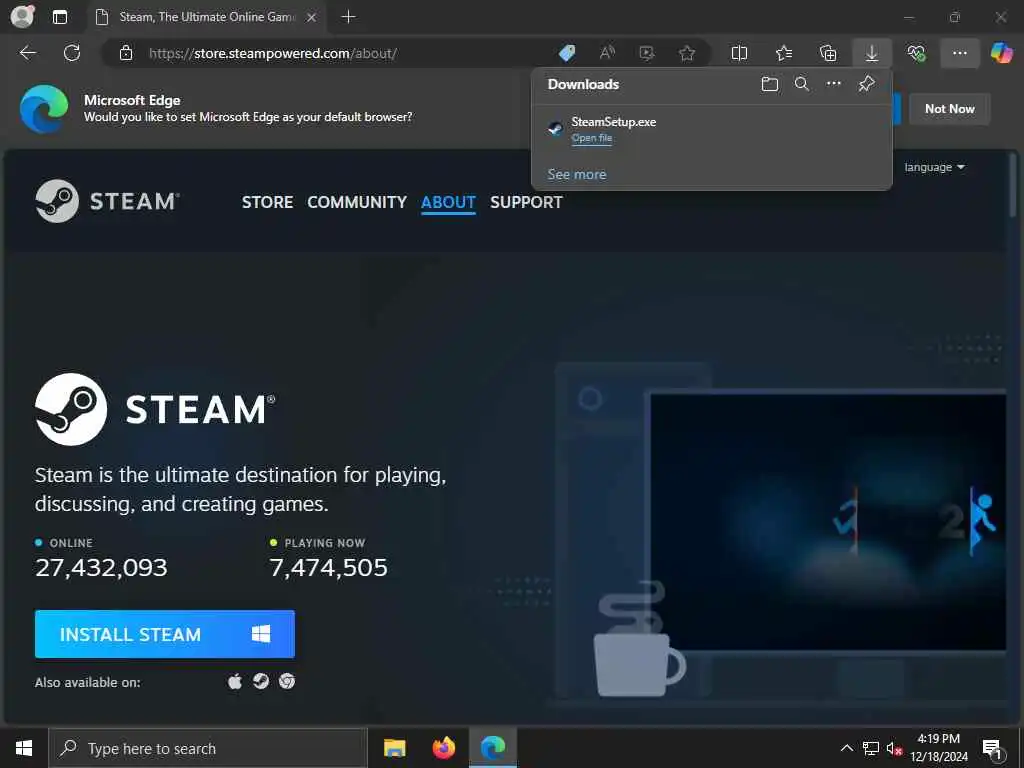Refresh the Steam page
Viewport: 1024px width, 768px height.
[x=72, y=53]
